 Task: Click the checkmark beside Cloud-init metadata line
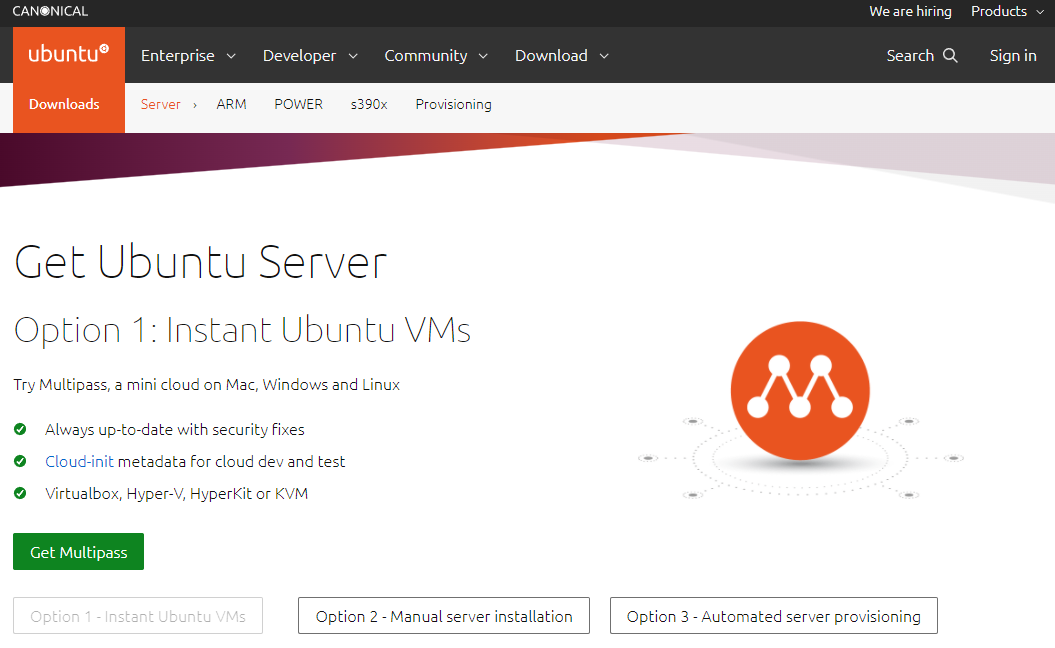(x=20, y=461)
